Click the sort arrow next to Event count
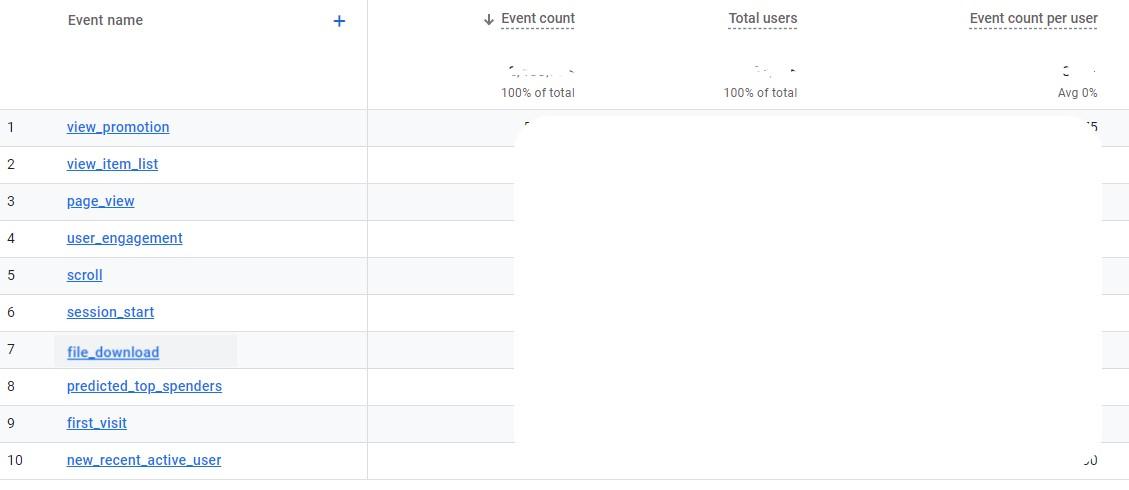This screenshot has height=490, width=1129. click(489, 19)
